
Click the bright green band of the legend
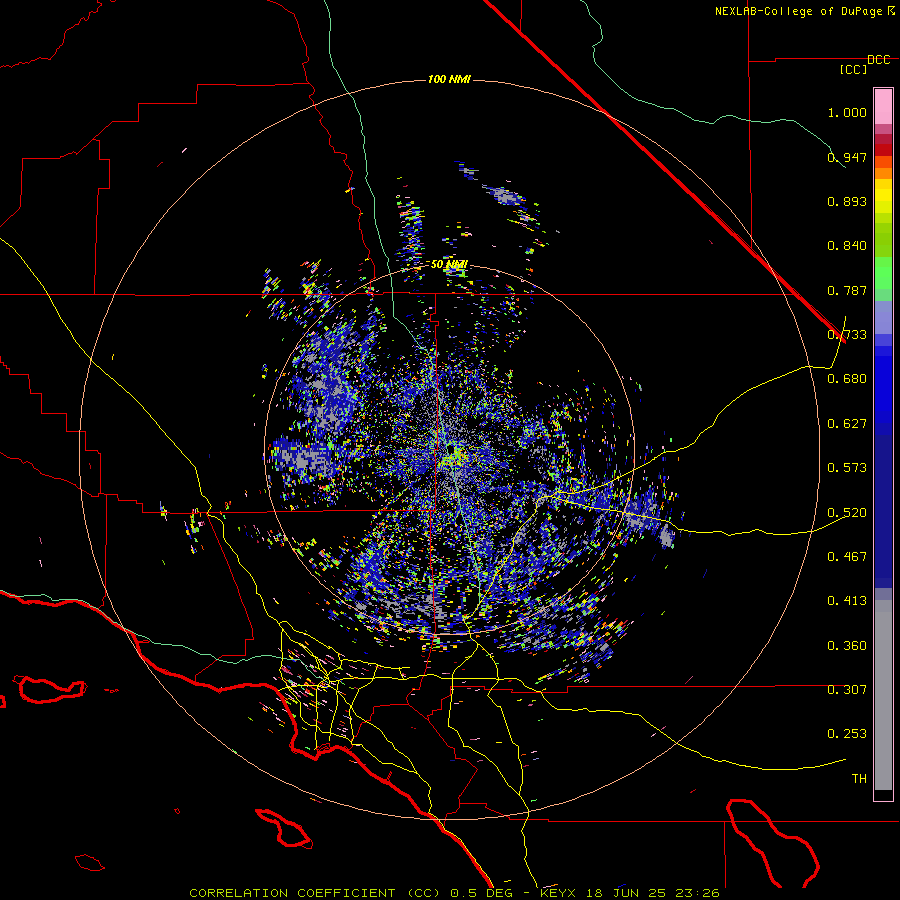883,273
